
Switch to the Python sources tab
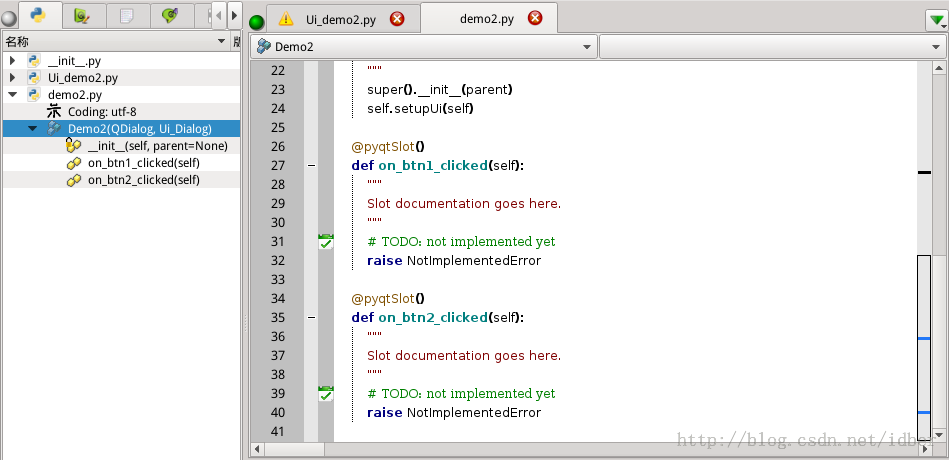(40, 15)
